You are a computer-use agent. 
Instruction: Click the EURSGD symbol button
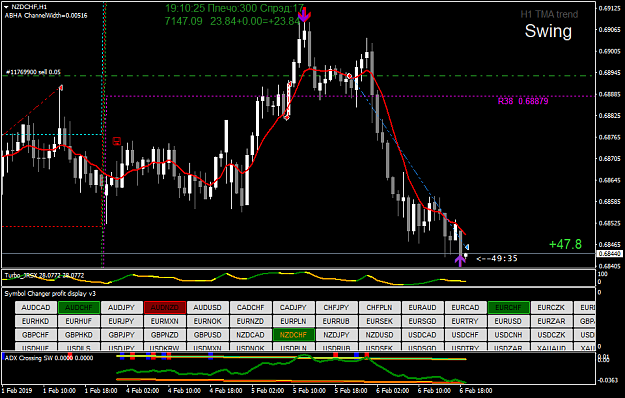pos(423,321)
